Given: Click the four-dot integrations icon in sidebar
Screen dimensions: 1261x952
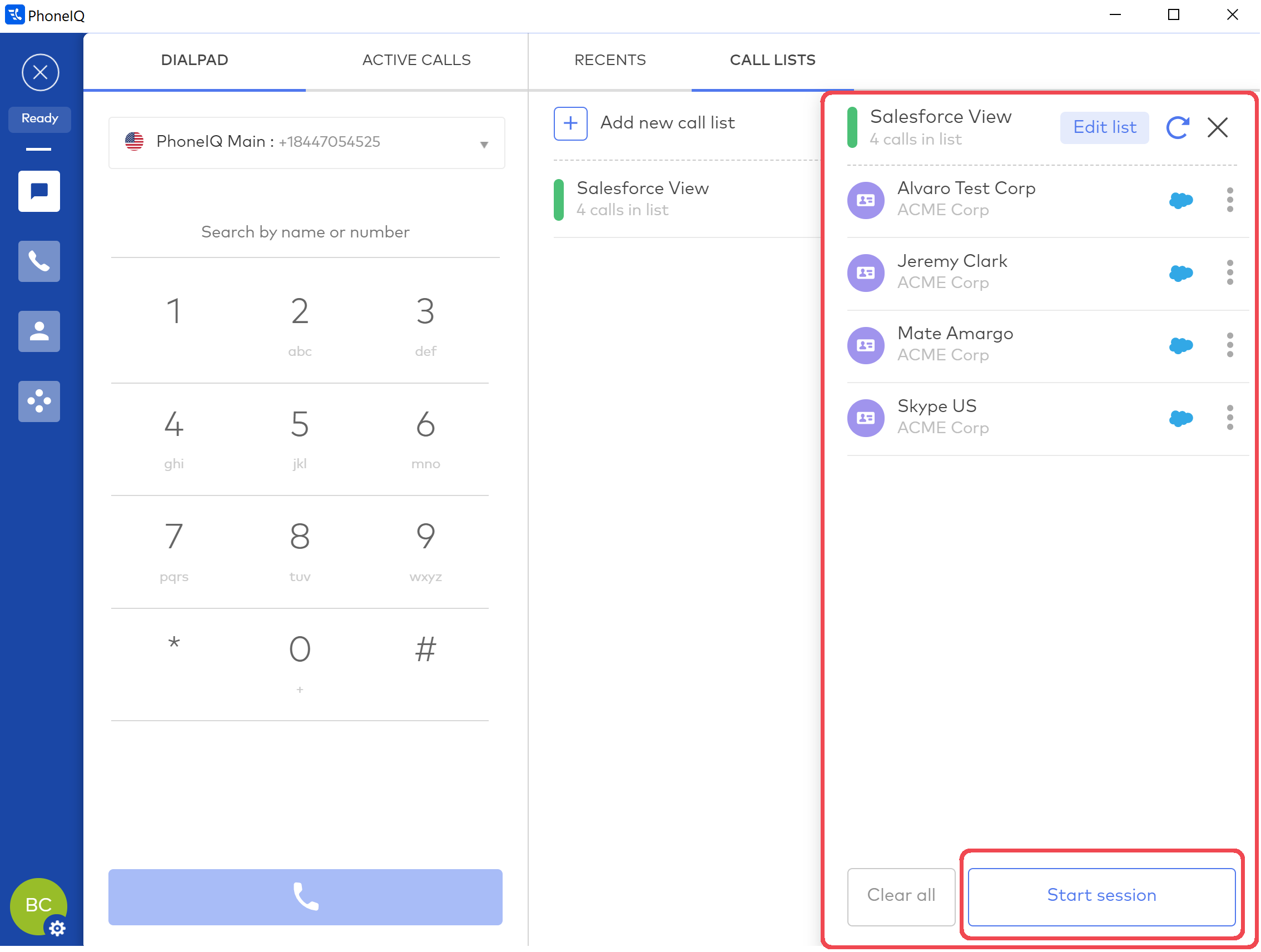Looking at the screenshot, I should (39, 402).
